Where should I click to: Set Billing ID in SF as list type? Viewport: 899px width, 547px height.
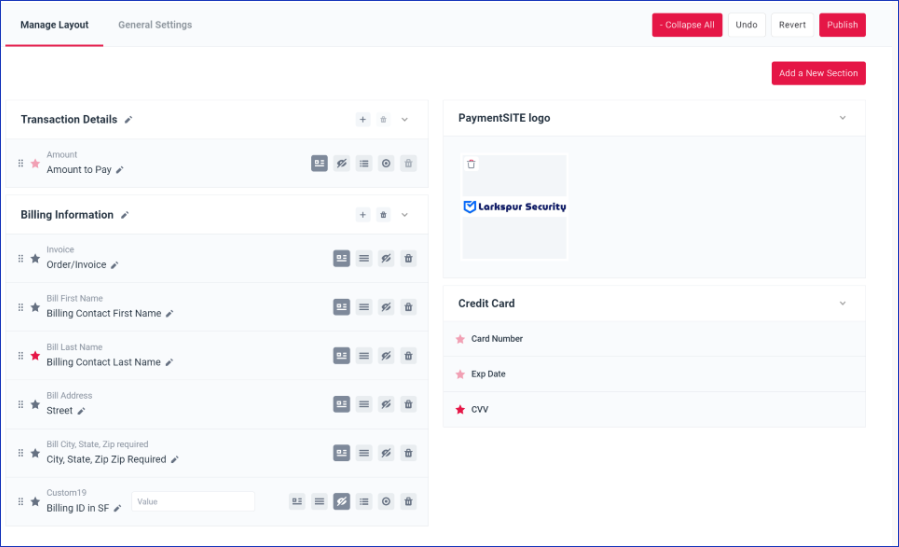(x=364, y=502)
